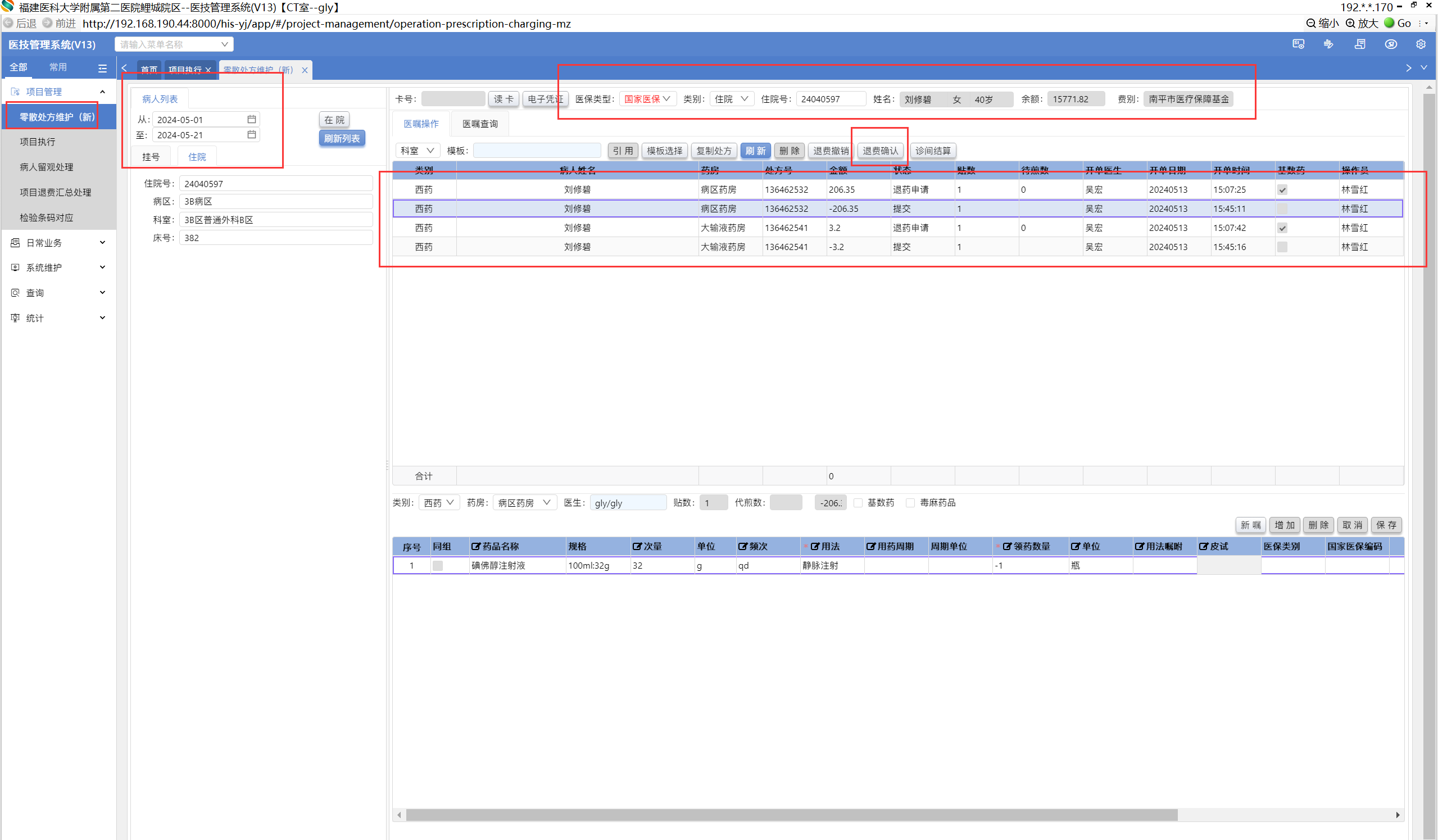Image resolution: width=1438 pixels, height=840 pixels.
Task: Click the SI card-with-eye icon in header
Action: [x=1298, y=44]
